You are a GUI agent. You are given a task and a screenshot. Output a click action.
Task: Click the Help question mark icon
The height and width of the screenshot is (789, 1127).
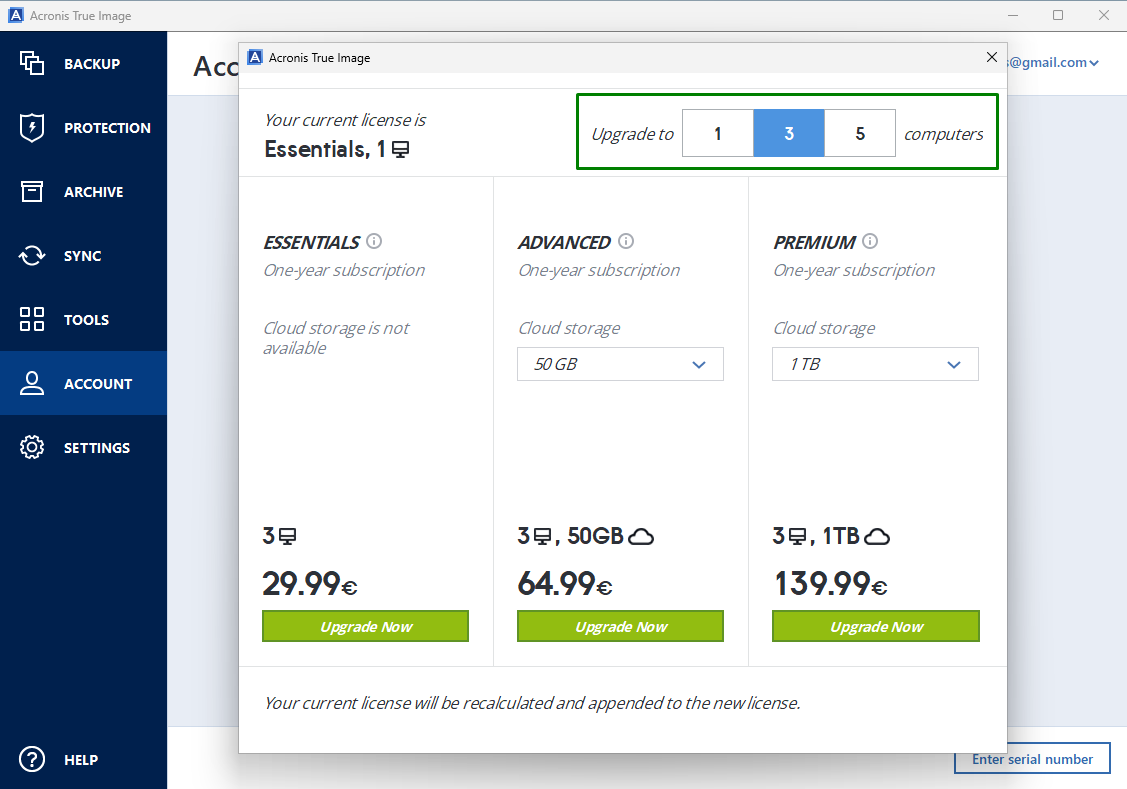coord(32,759)
